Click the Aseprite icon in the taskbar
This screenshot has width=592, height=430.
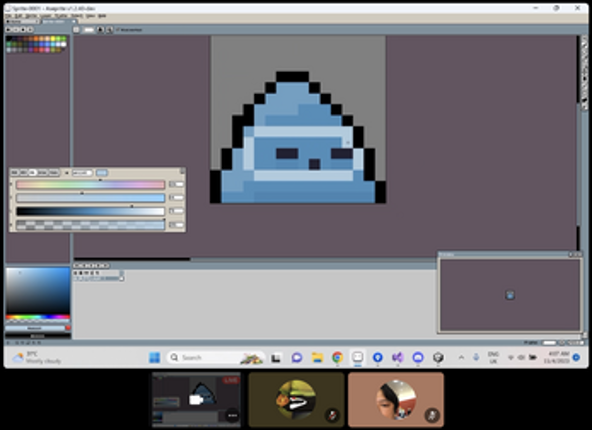click(357, 357)
